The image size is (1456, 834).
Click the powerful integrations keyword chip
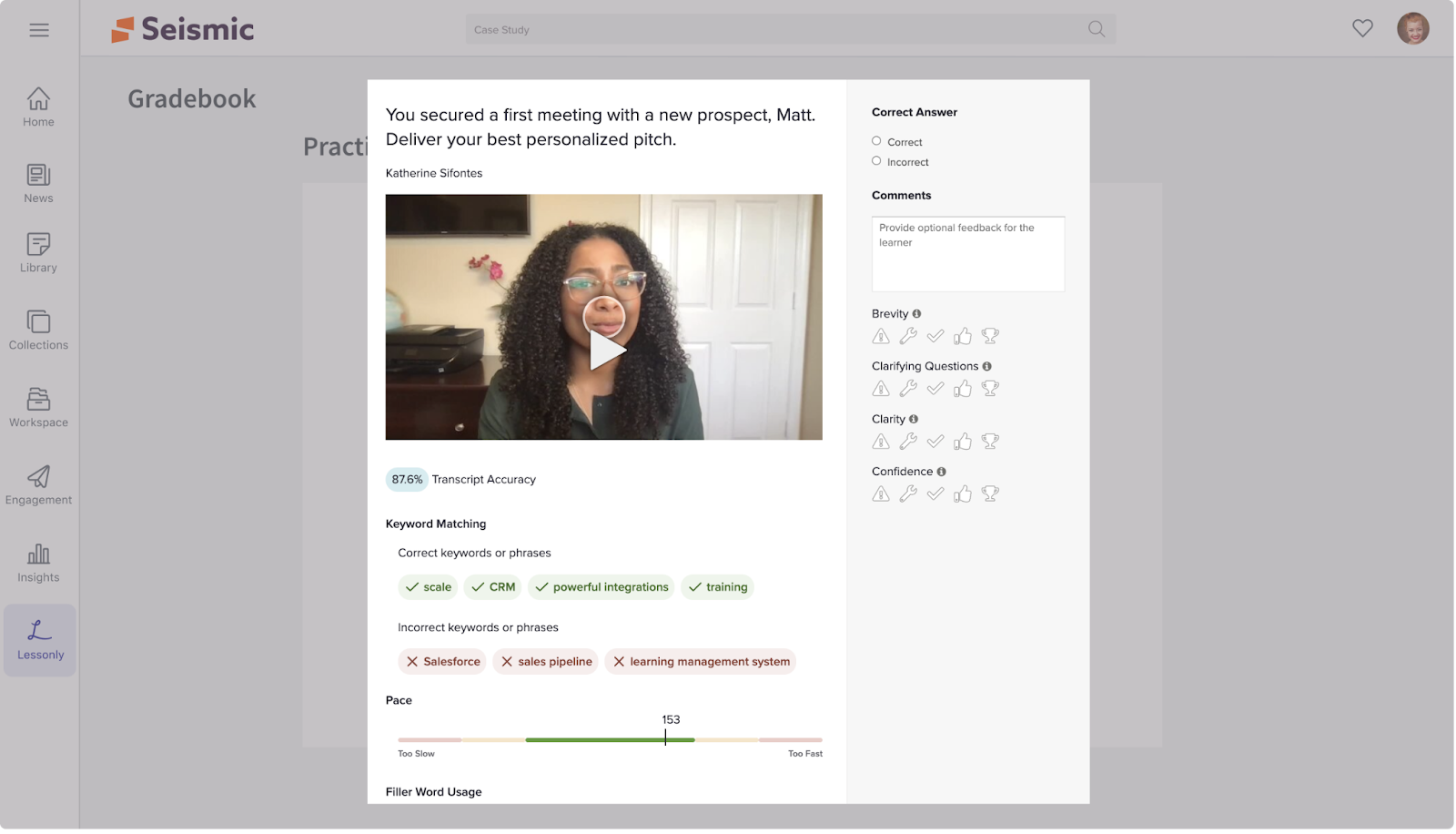coord(602,588)
